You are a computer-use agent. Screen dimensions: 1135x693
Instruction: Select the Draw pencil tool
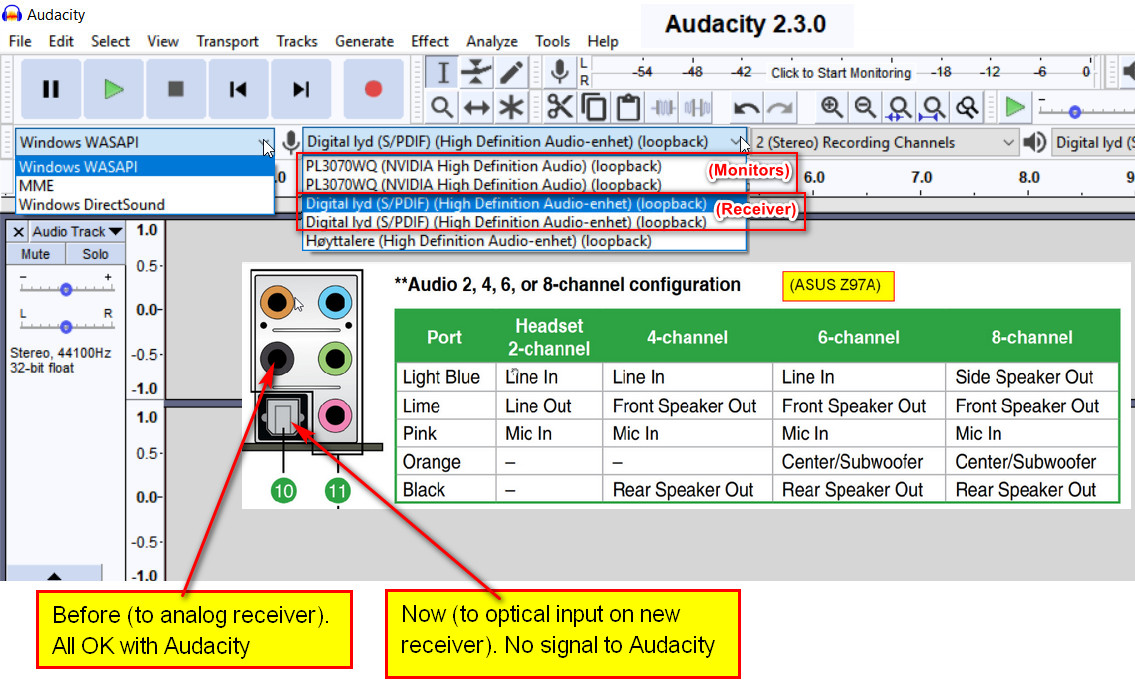pyautogui.click(x=511, y=72)
